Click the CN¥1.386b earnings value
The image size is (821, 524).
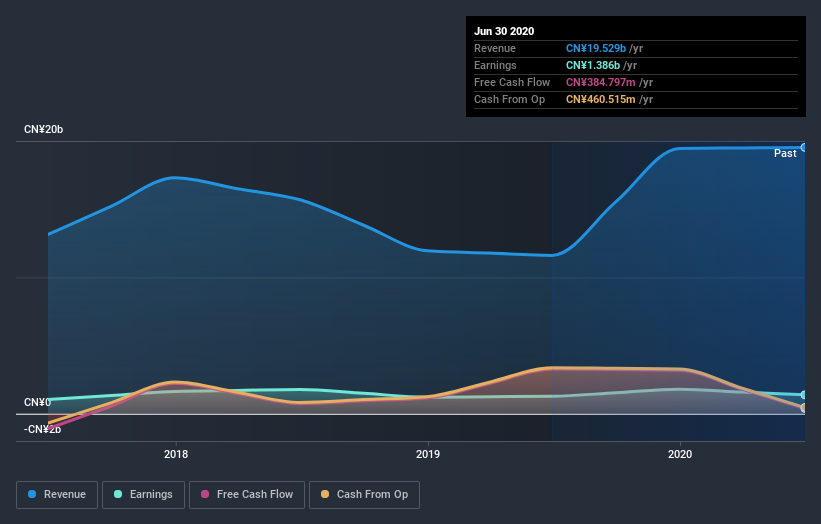click(593, 65)
